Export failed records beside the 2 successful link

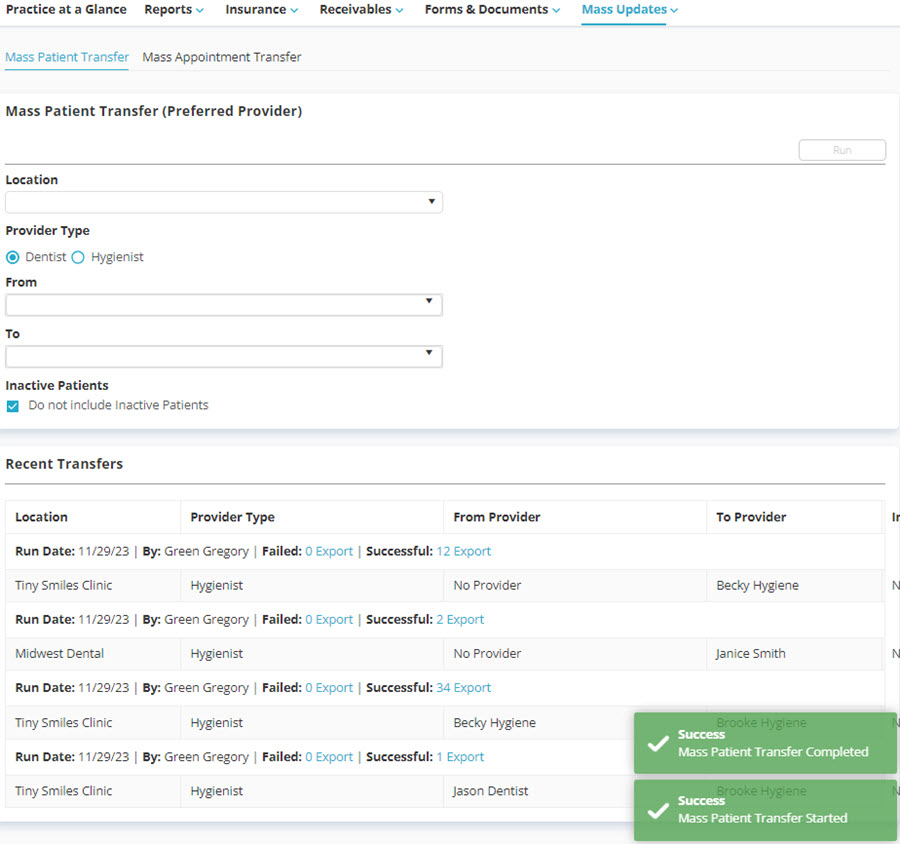click(x=329, y=620)
